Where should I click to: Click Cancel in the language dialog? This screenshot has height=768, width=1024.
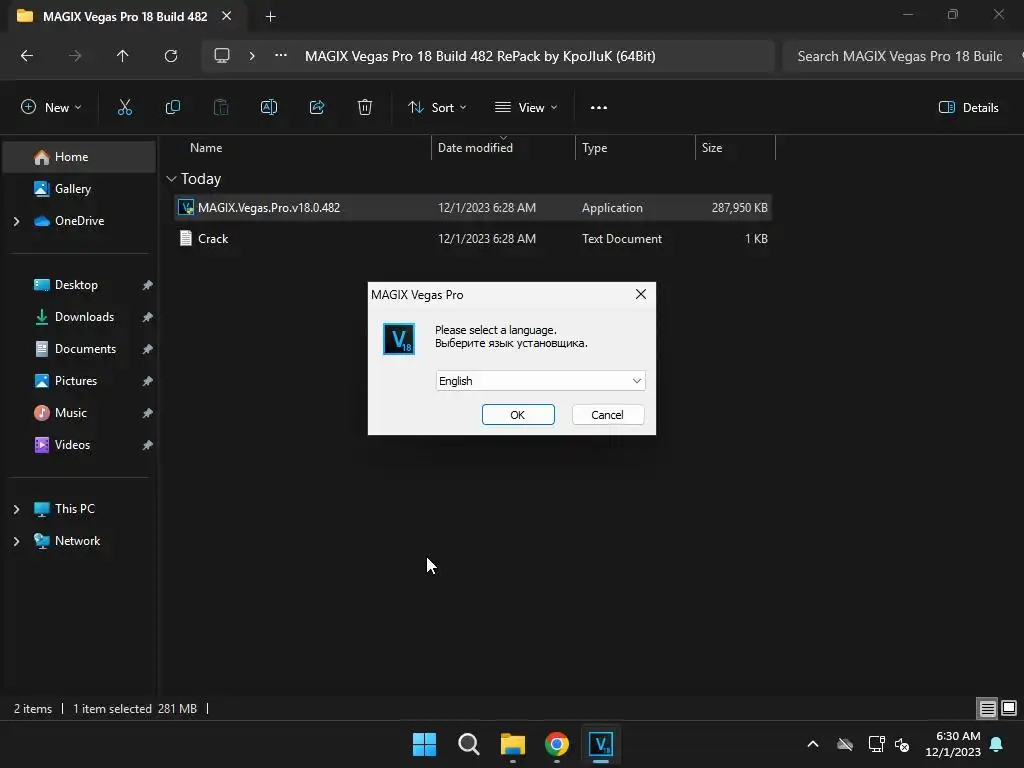click(x=607, y=415)
